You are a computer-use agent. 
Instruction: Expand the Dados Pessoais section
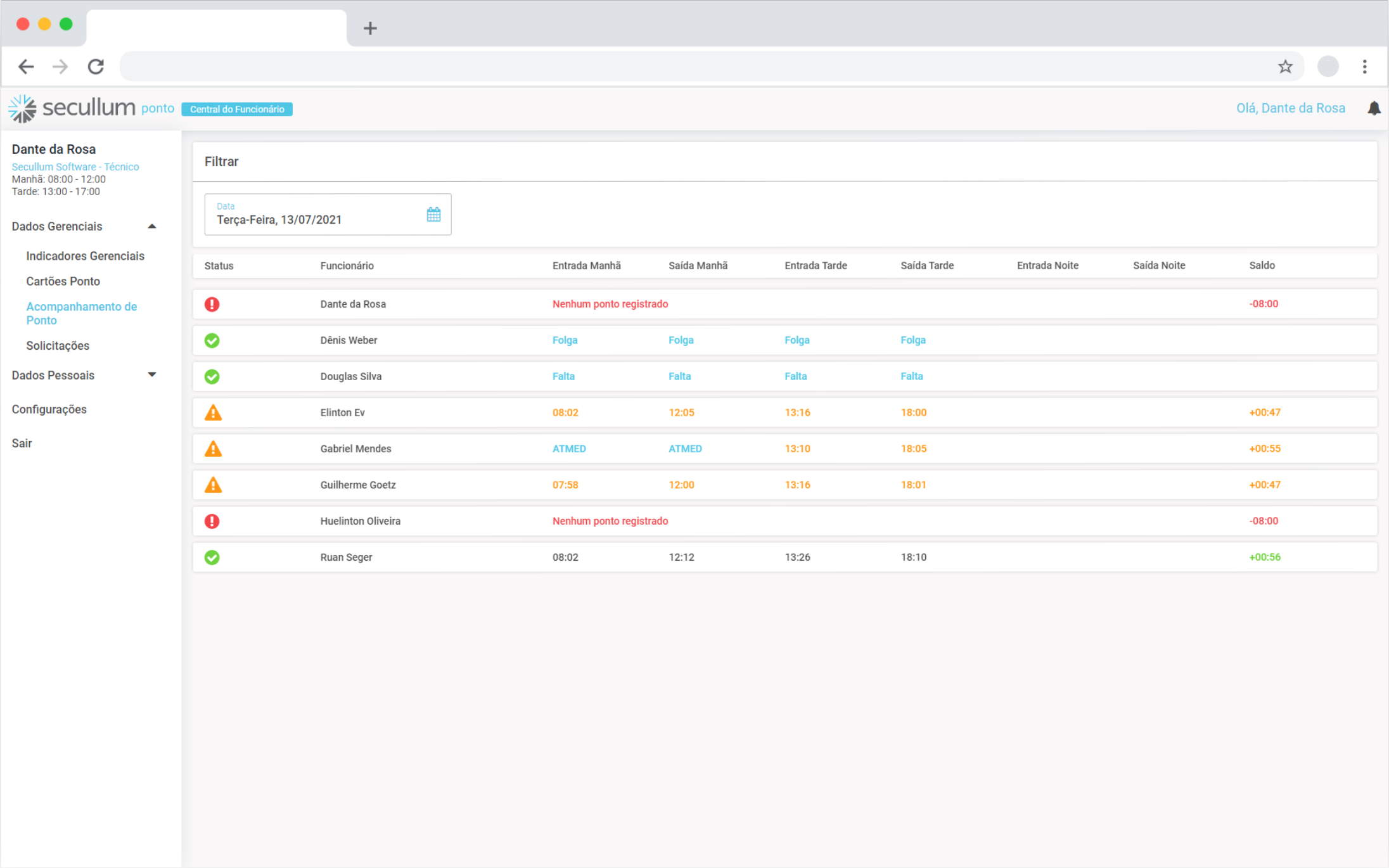(x=151, y=374)
